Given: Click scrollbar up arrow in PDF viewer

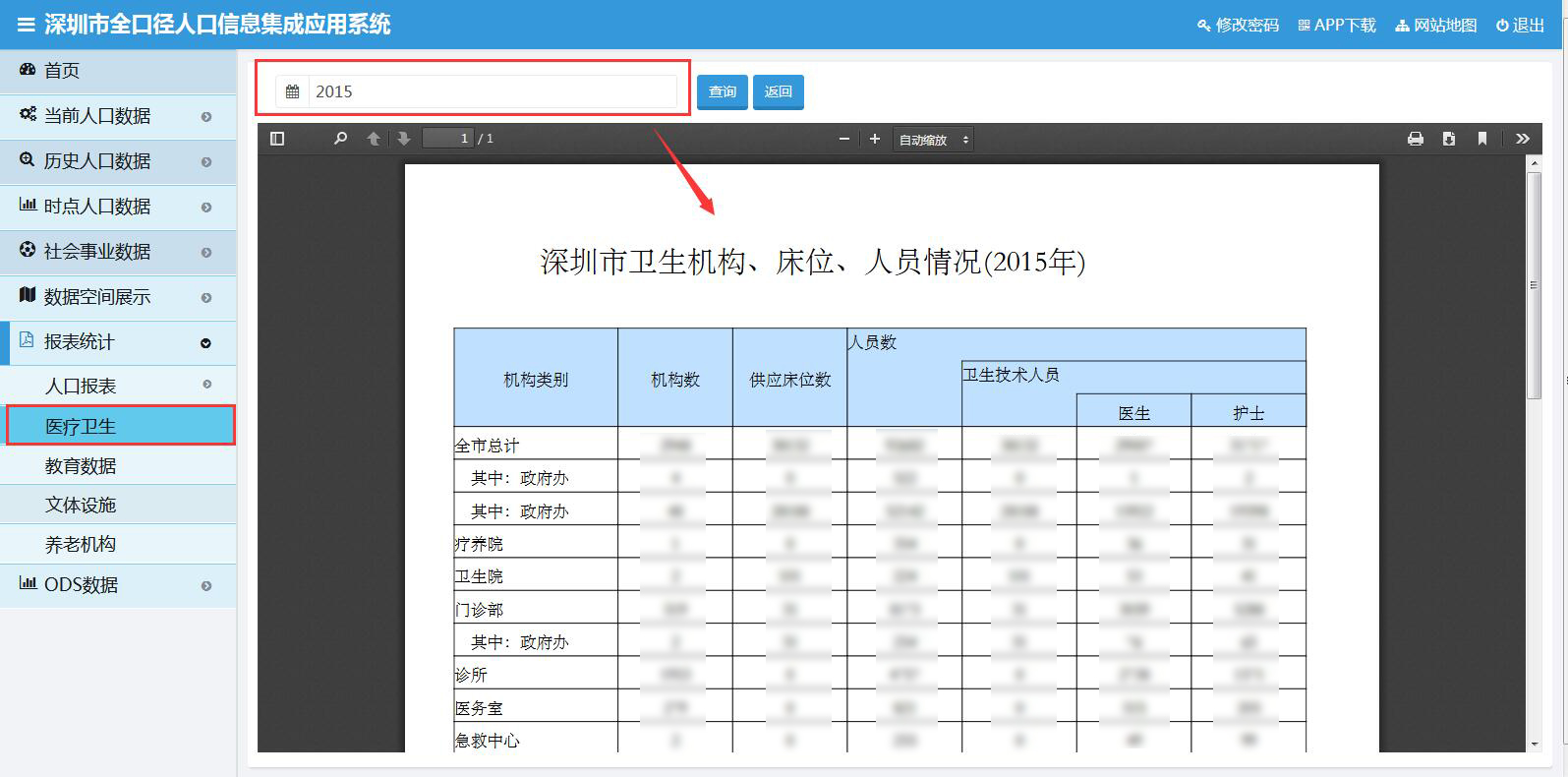Looking at the screenshot, I should pos(1534,162).
